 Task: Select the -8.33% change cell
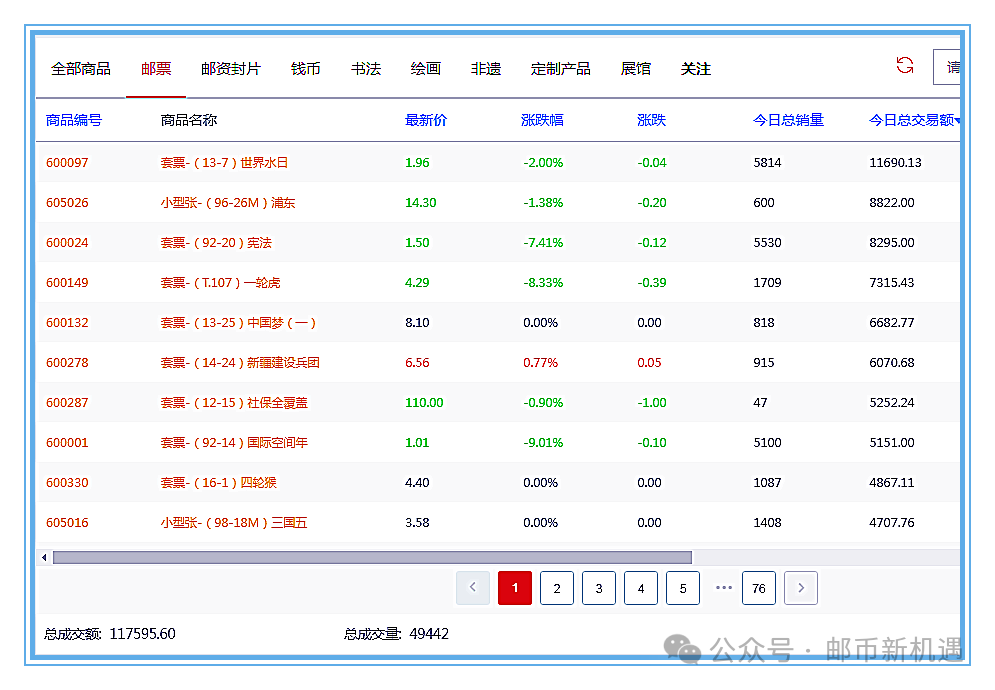point(543,282)
